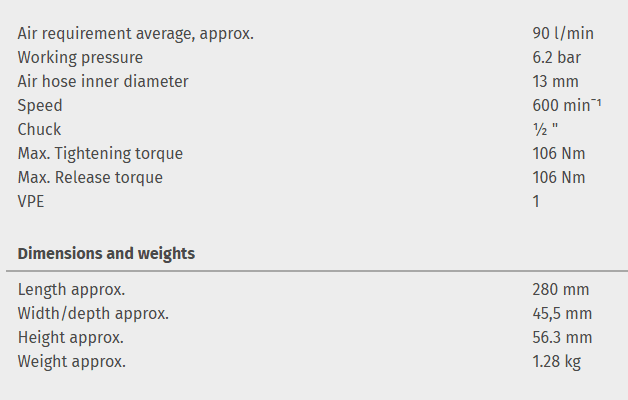
Task: Select the 45,5 mm width value
Action: pyautogui.click(x=562, y=313)
